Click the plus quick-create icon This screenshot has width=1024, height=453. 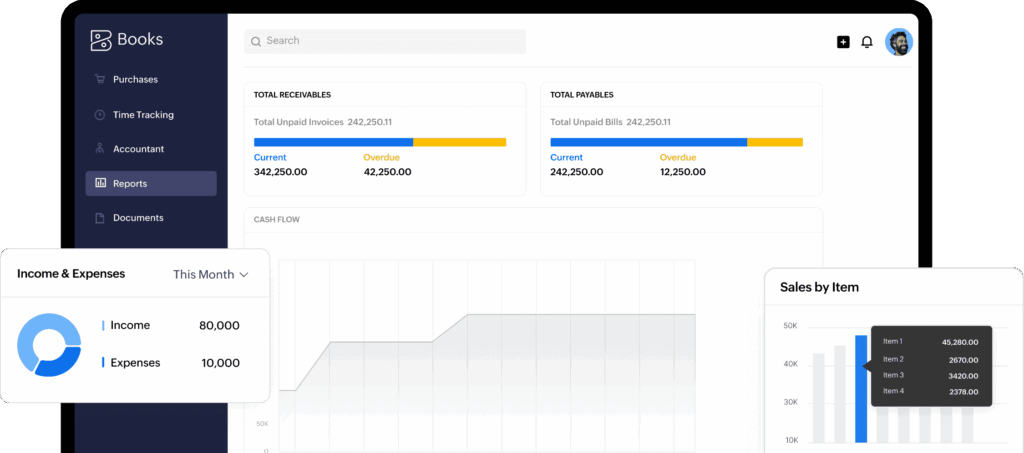pos(843,42)
